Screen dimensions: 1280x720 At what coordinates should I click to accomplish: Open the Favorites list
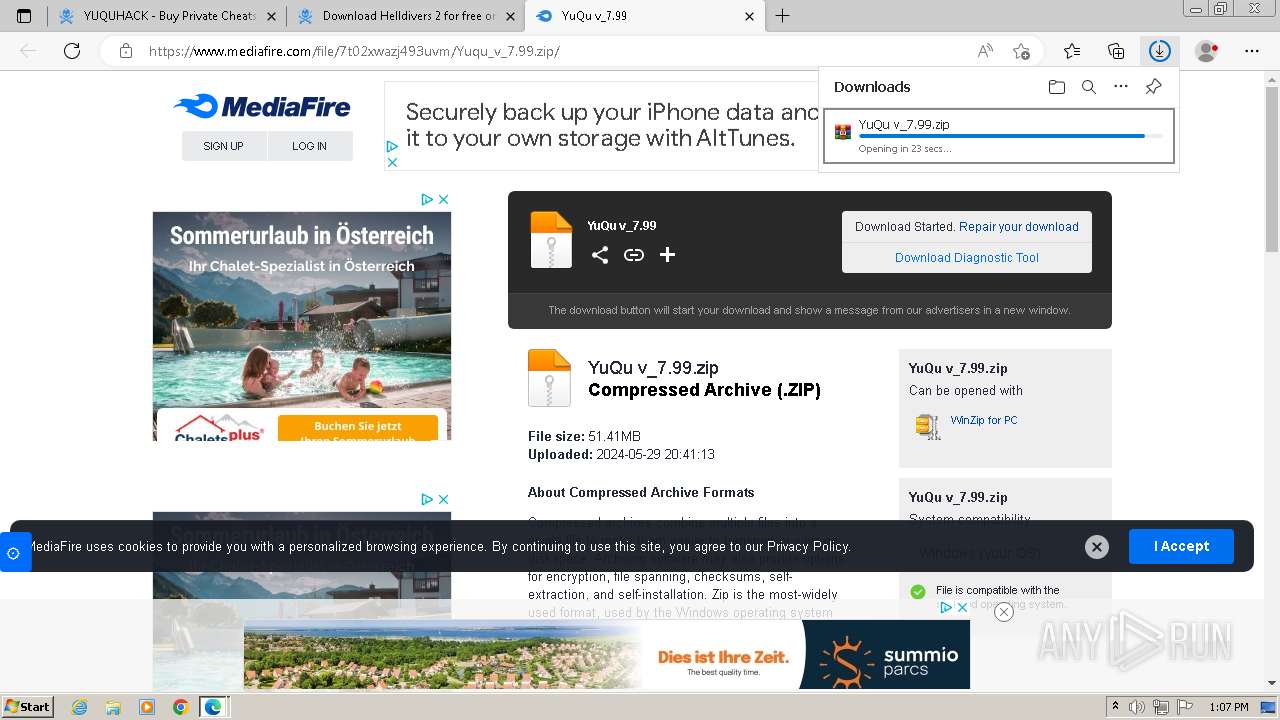pos(1072,51)
